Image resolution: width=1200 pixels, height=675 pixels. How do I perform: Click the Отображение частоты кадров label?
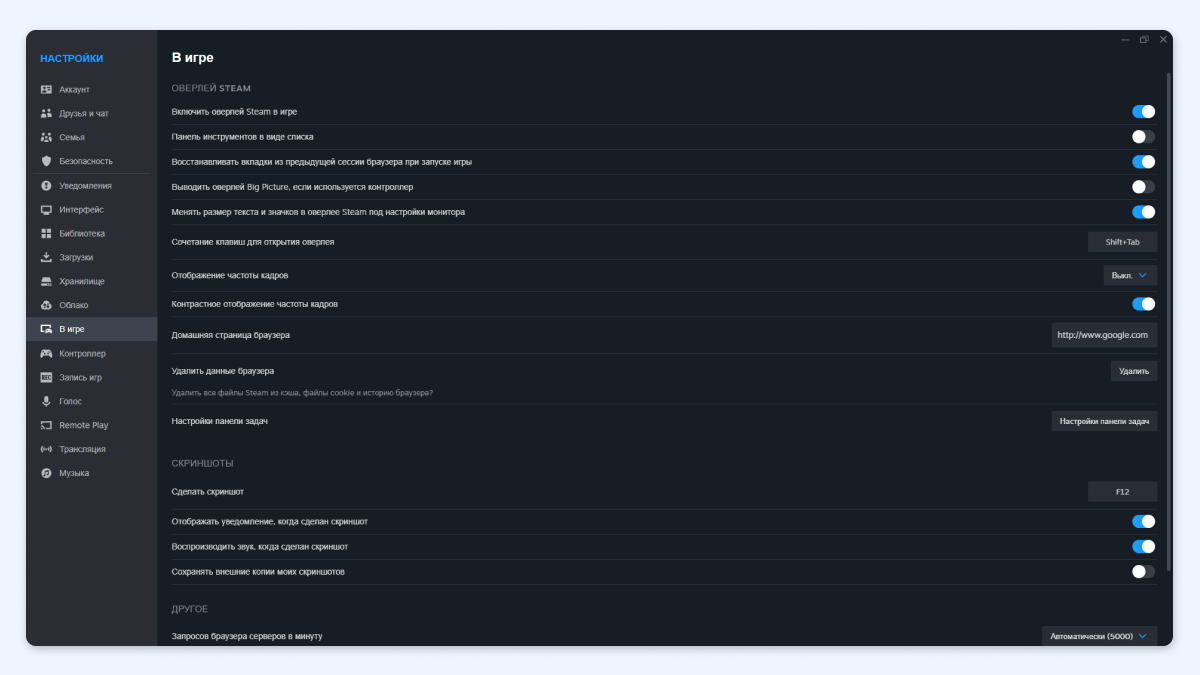[x=230, y=275]
